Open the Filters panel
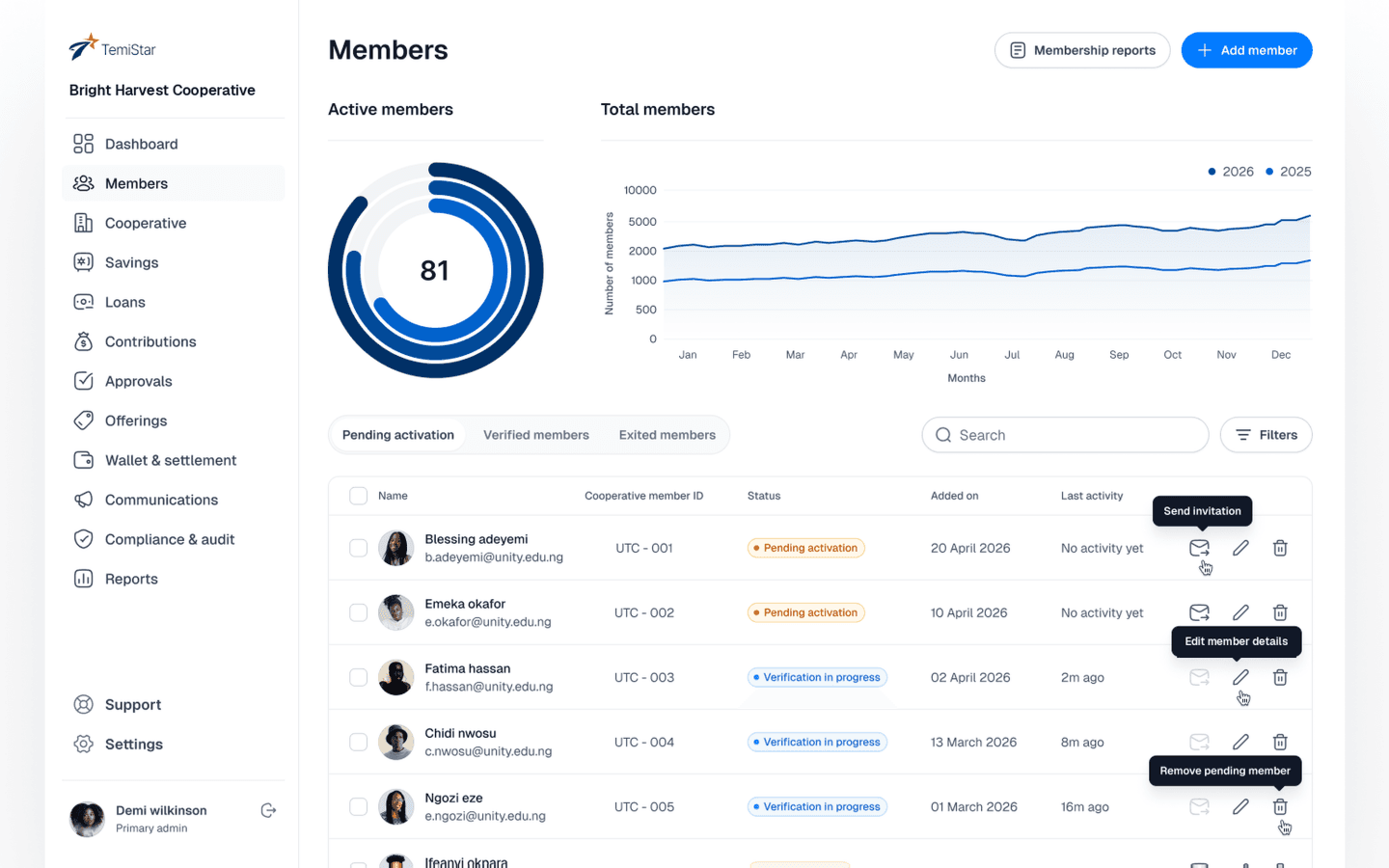This screenshot has width=1389, height=868. click(x=1266, y=435)
